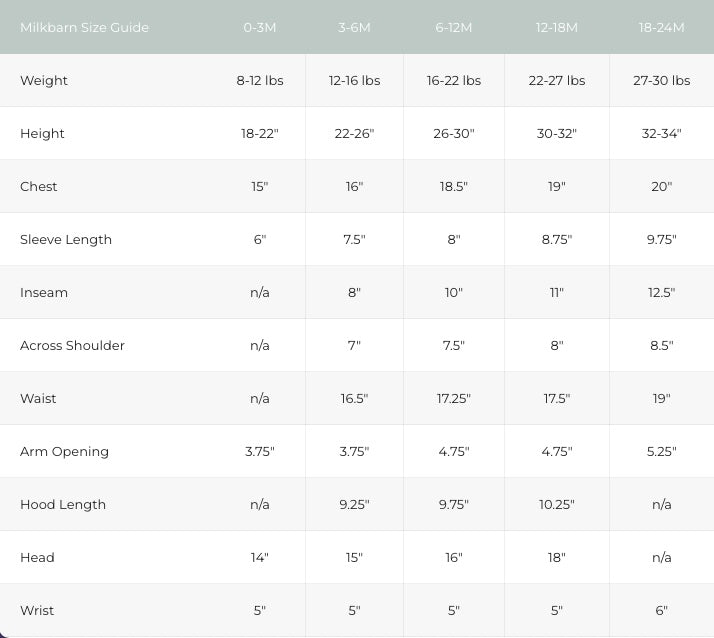
Task: Select the 18-24M column header
Action: point(661,27)
